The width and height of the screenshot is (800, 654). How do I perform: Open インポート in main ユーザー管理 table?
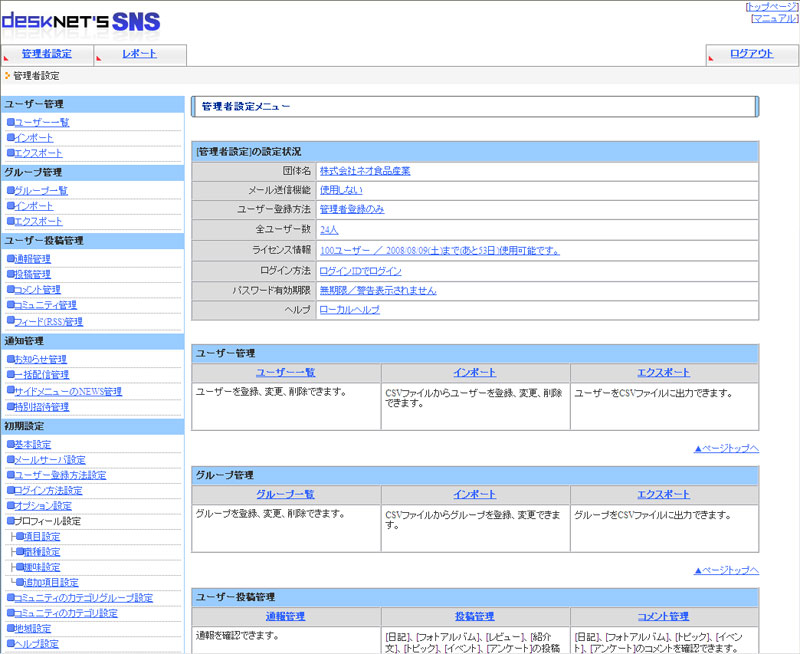pos(475,372)
